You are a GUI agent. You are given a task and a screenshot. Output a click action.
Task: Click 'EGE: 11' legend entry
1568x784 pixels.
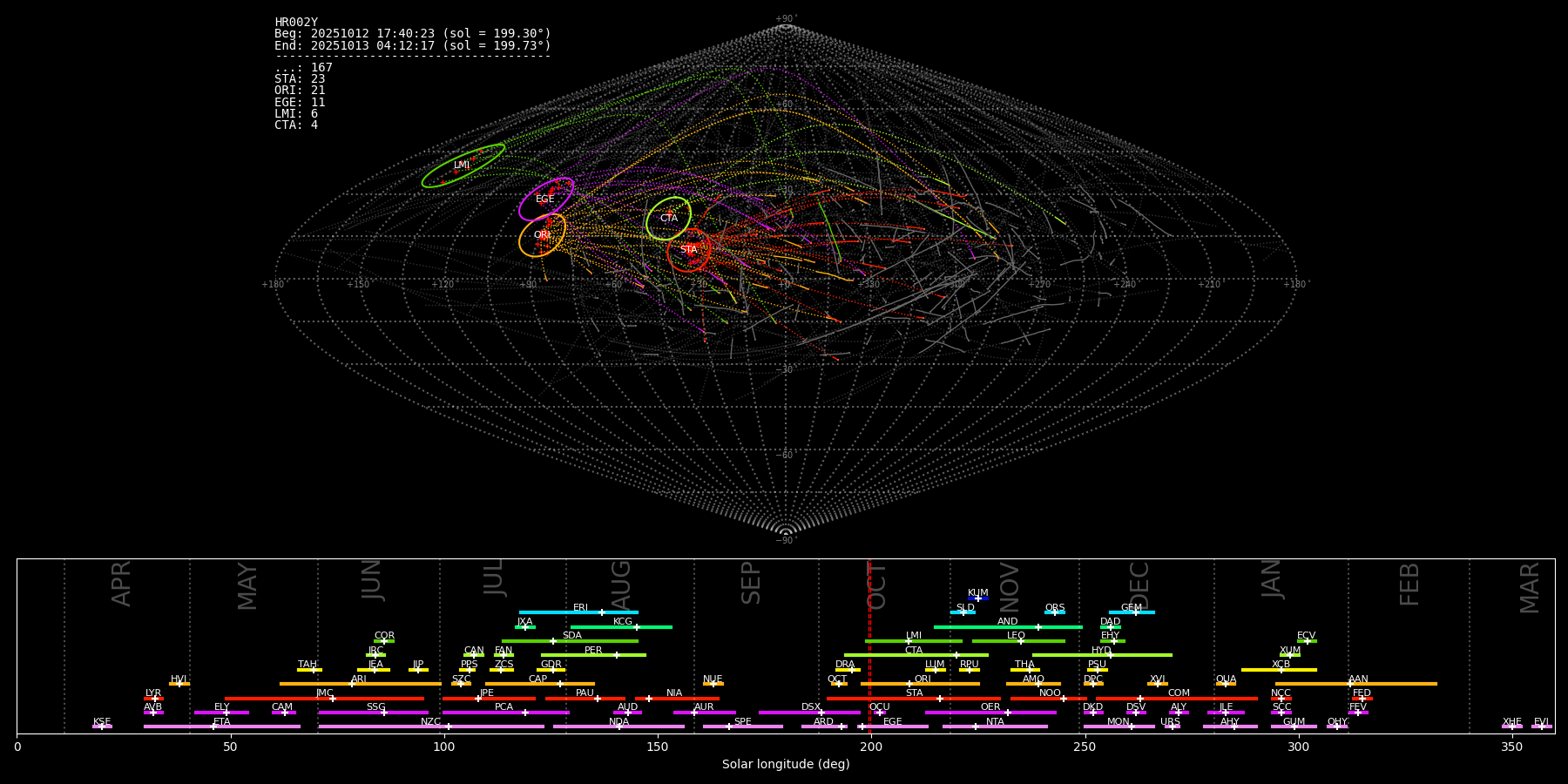point(300,103)
